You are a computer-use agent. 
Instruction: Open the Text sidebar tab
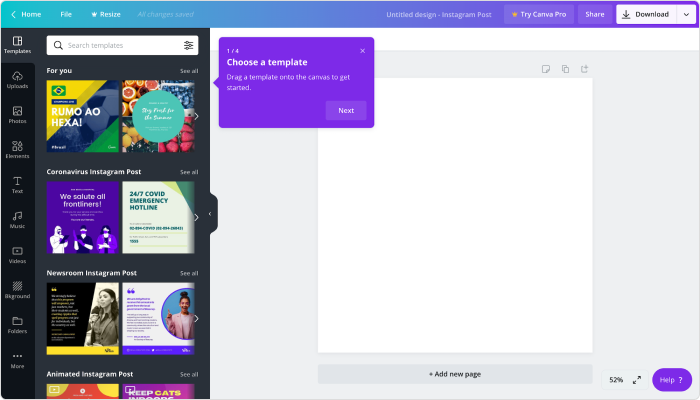(17, 185)
